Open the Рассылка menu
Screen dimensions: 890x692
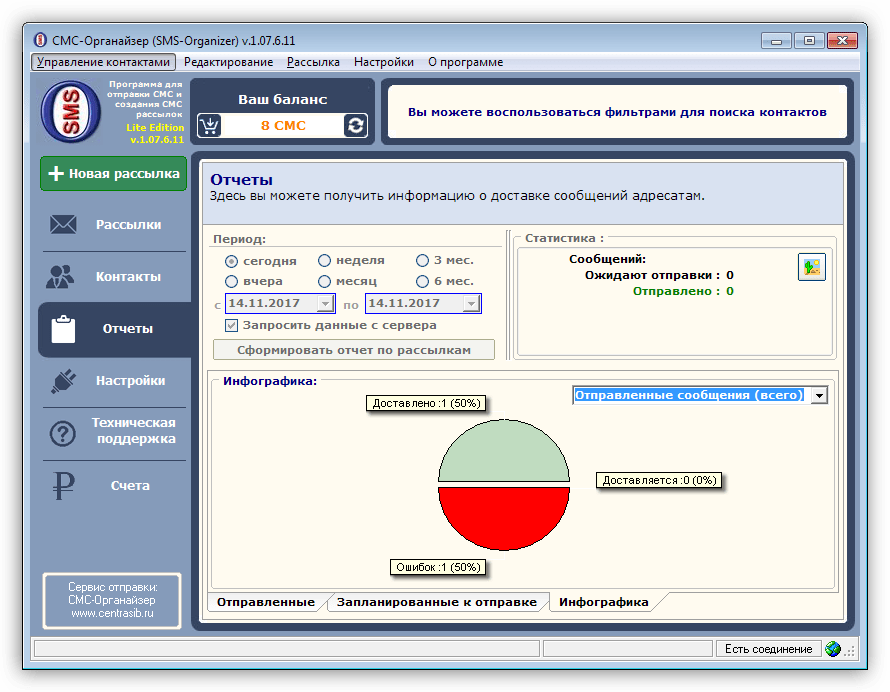313,62
